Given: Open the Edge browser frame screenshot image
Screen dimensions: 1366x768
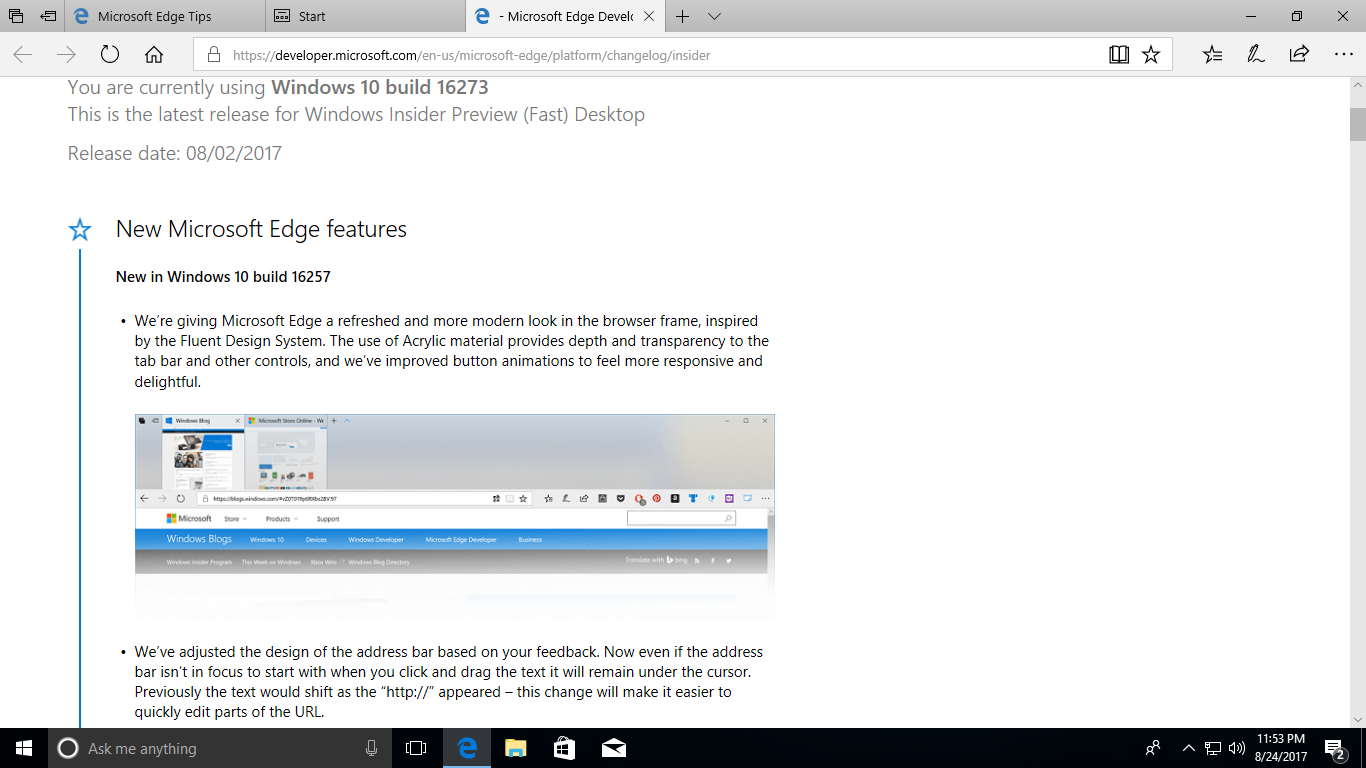Looking at the screenshot, I should tap(455, 517).
